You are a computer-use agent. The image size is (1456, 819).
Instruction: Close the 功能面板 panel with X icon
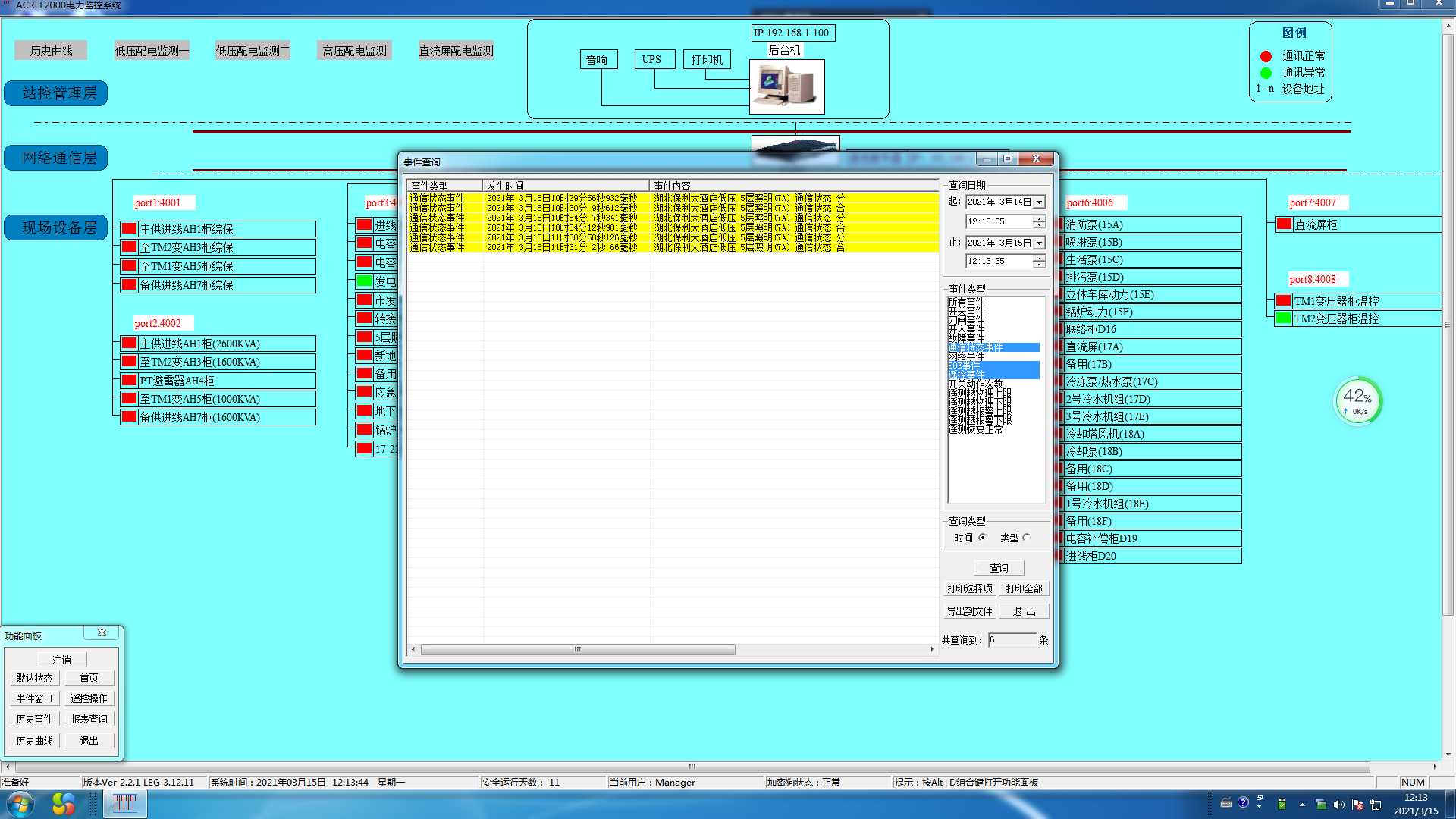(102, 632)
